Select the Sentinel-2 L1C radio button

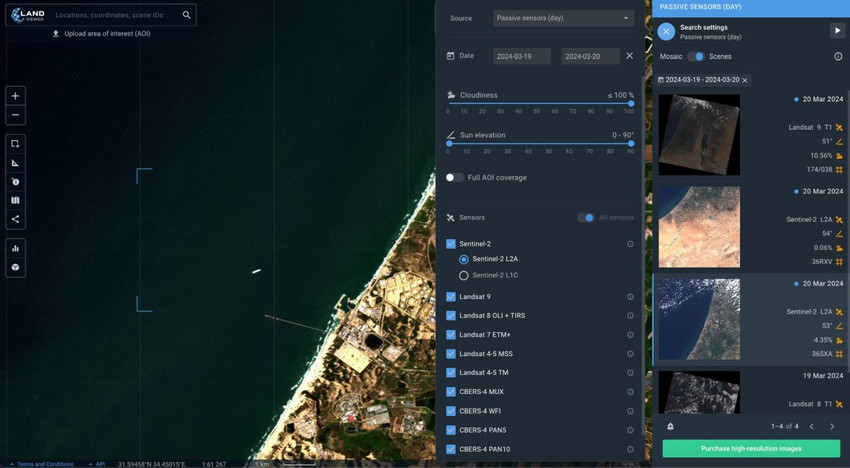(x=463, y=275)
